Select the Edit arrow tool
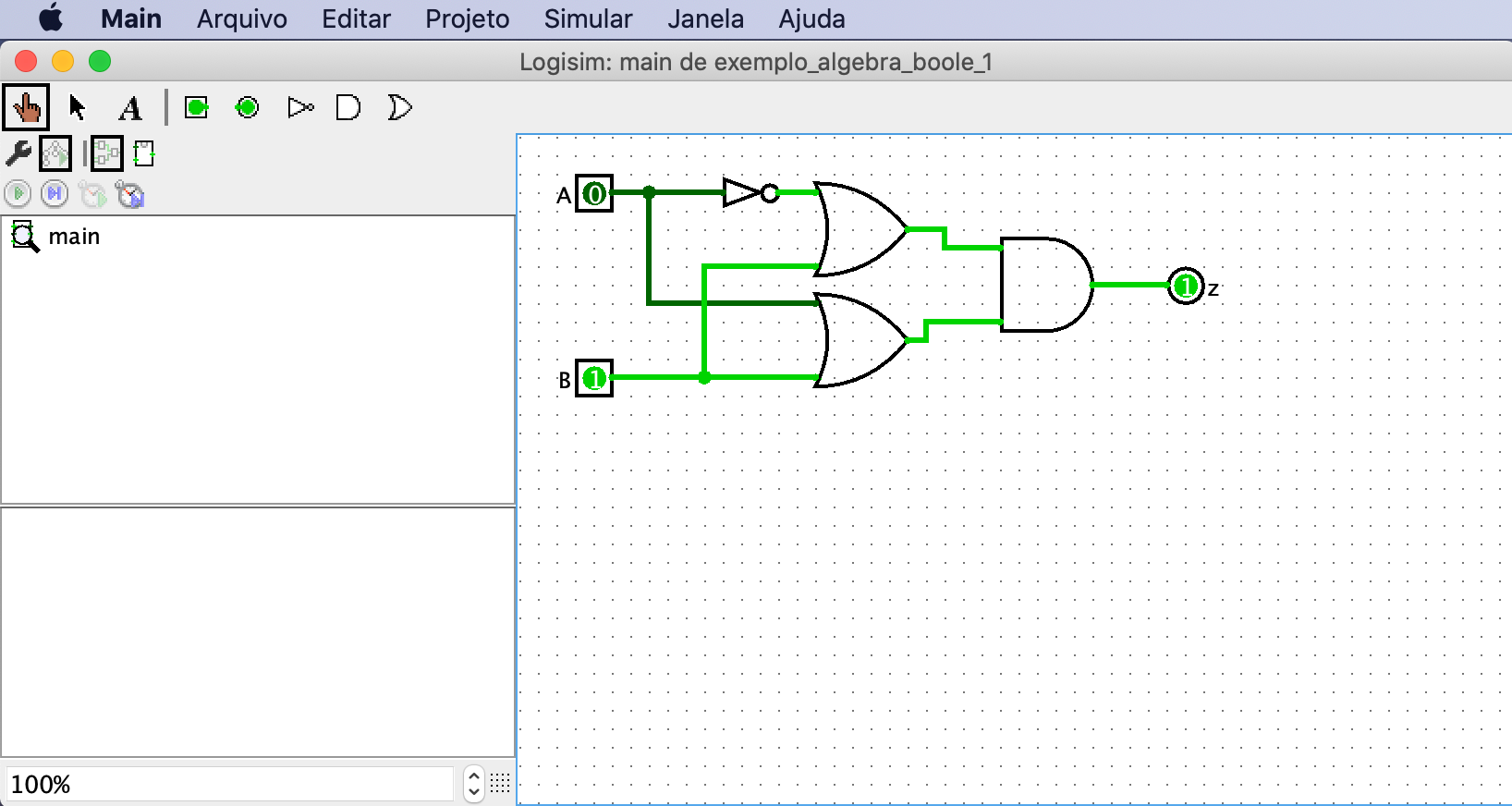1512x806 pixels. 78,107
